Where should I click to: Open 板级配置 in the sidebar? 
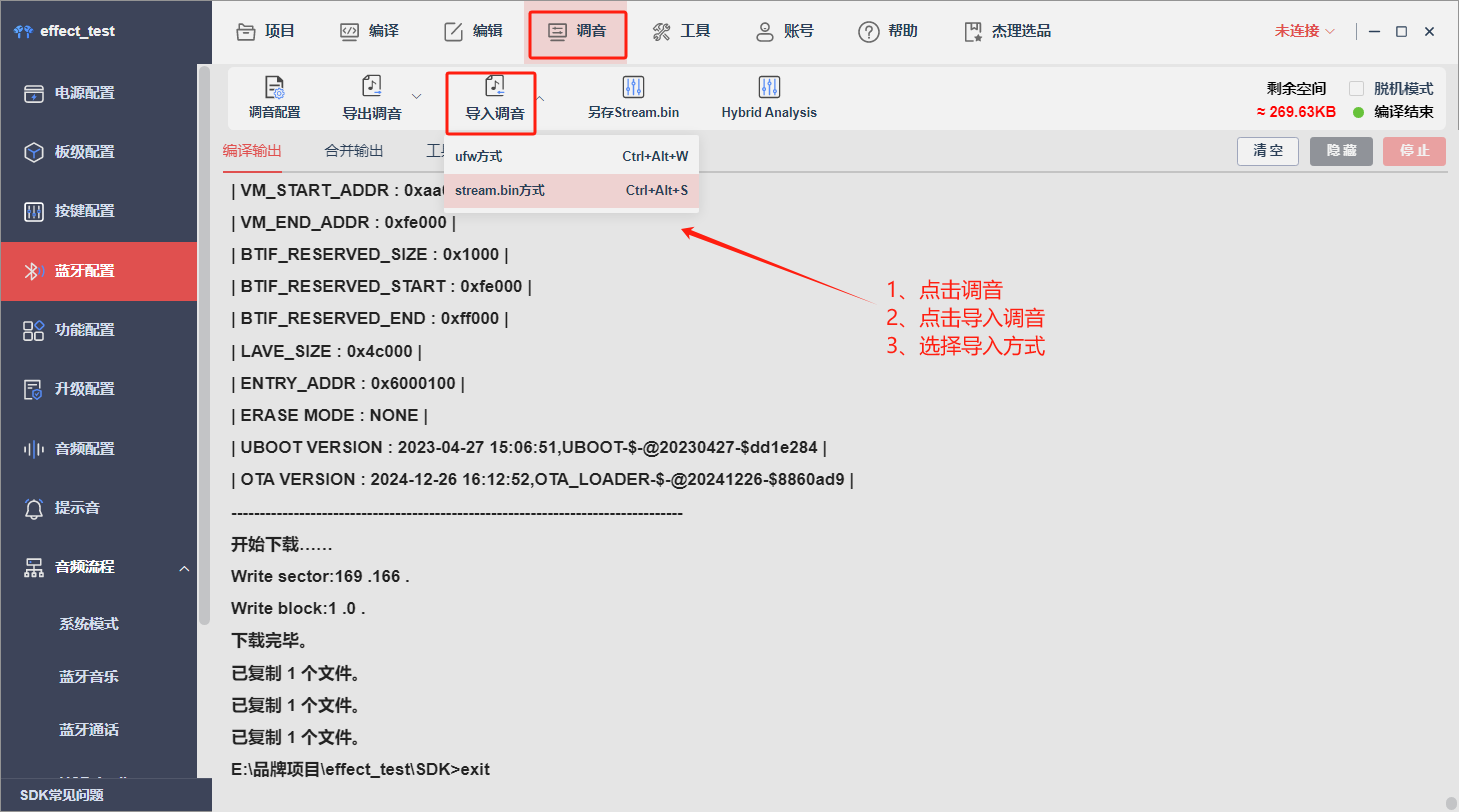[100, 152]
